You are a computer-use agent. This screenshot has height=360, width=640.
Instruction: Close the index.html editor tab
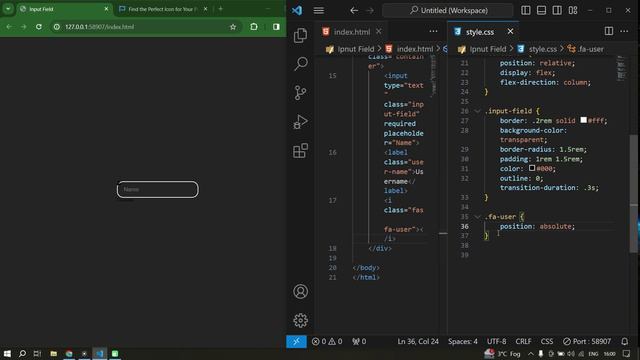[x=379, y=31]
